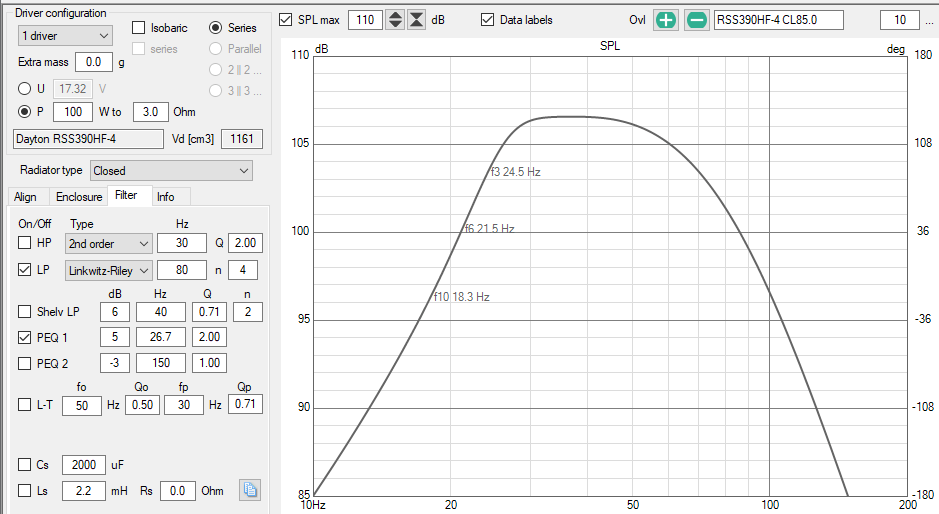Uncheck the PEQ 1 checkbox
The height and width of the screenshot is (514, 939).
tap(25, 337)
